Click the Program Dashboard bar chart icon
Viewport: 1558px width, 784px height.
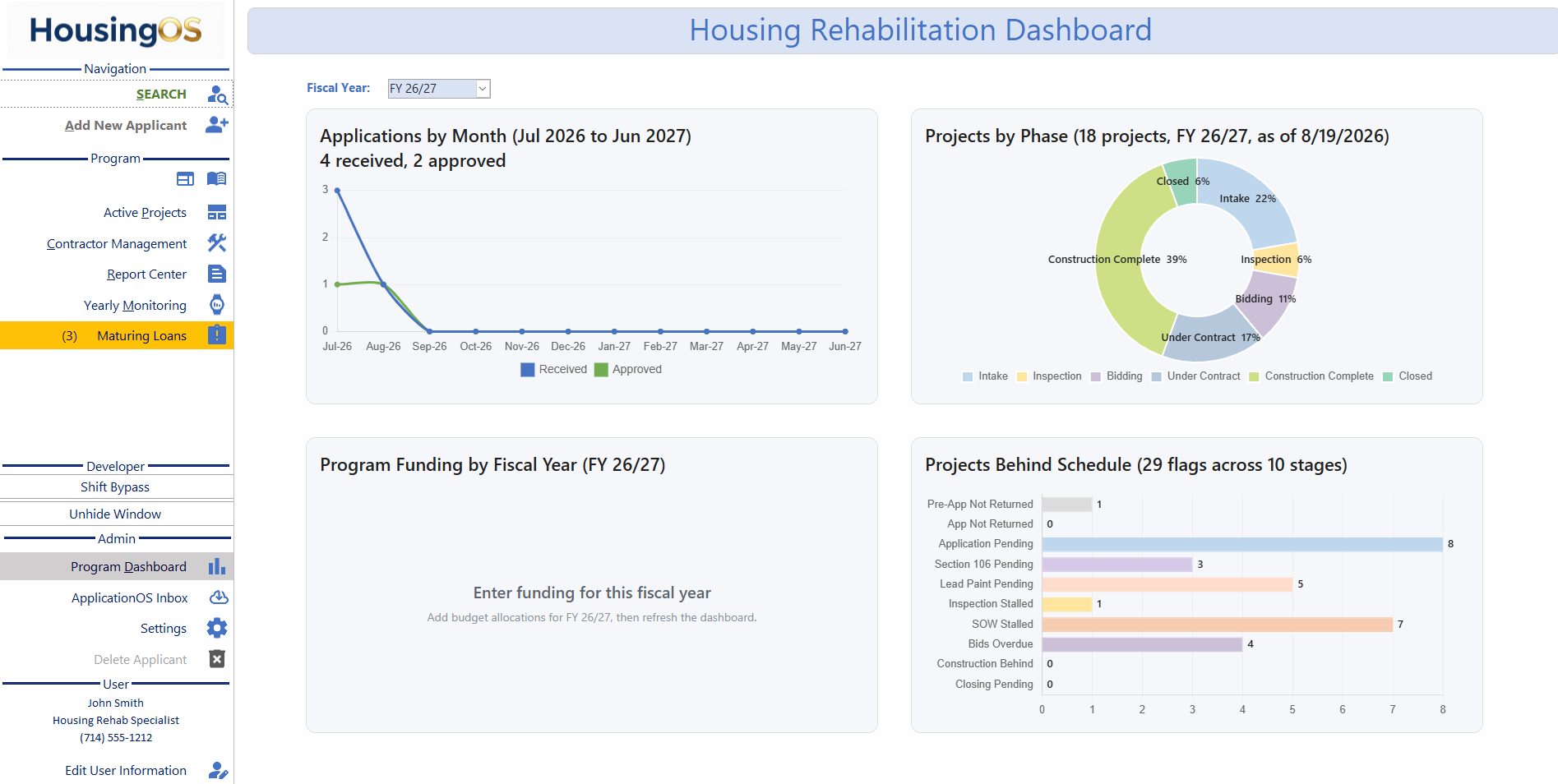pyautogui.click(x=217, y=566)
